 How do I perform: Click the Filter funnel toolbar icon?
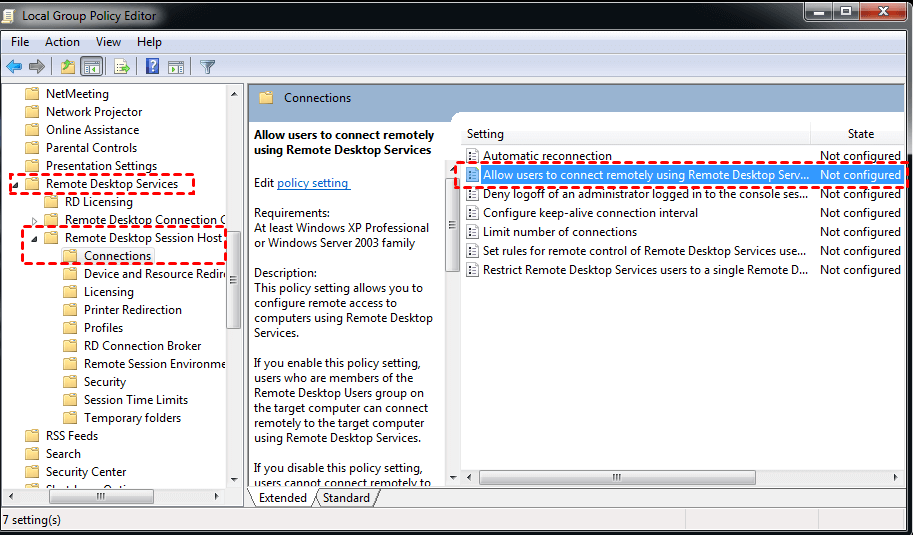point(207,67)
